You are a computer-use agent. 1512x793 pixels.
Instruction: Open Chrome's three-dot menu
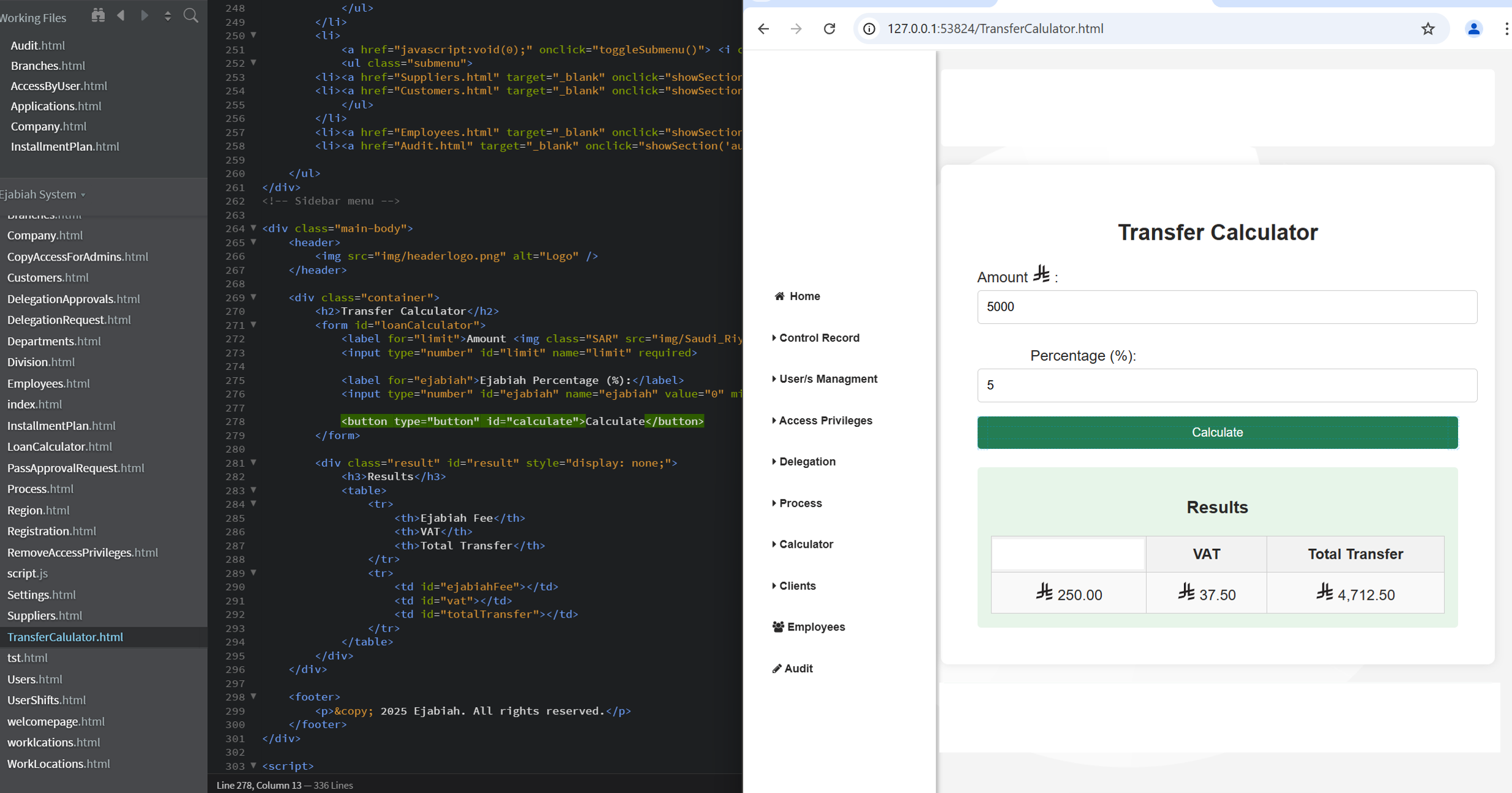pyautogui.click(x=1506, y=28)
